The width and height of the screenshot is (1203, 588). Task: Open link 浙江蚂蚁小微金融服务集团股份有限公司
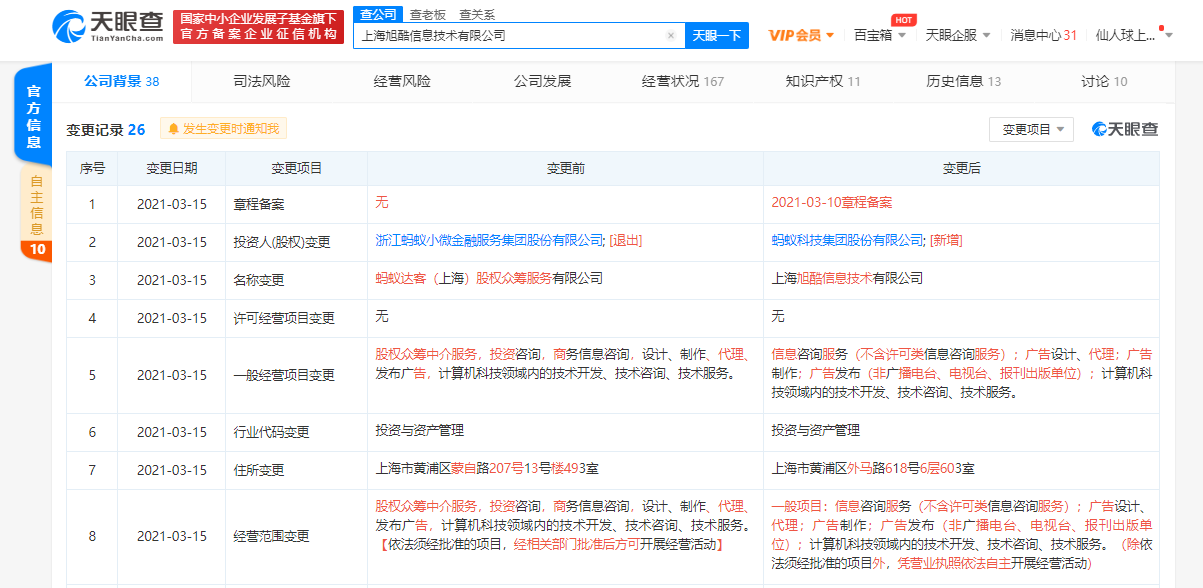[x=490, y=240]
